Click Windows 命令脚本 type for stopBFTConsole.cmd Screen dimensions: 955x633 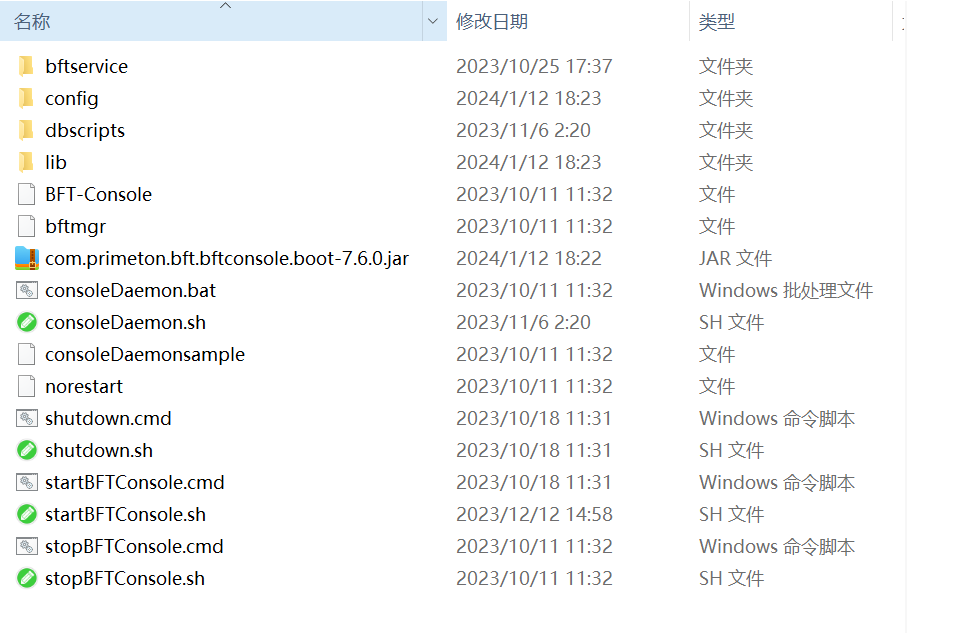point(777,546)
